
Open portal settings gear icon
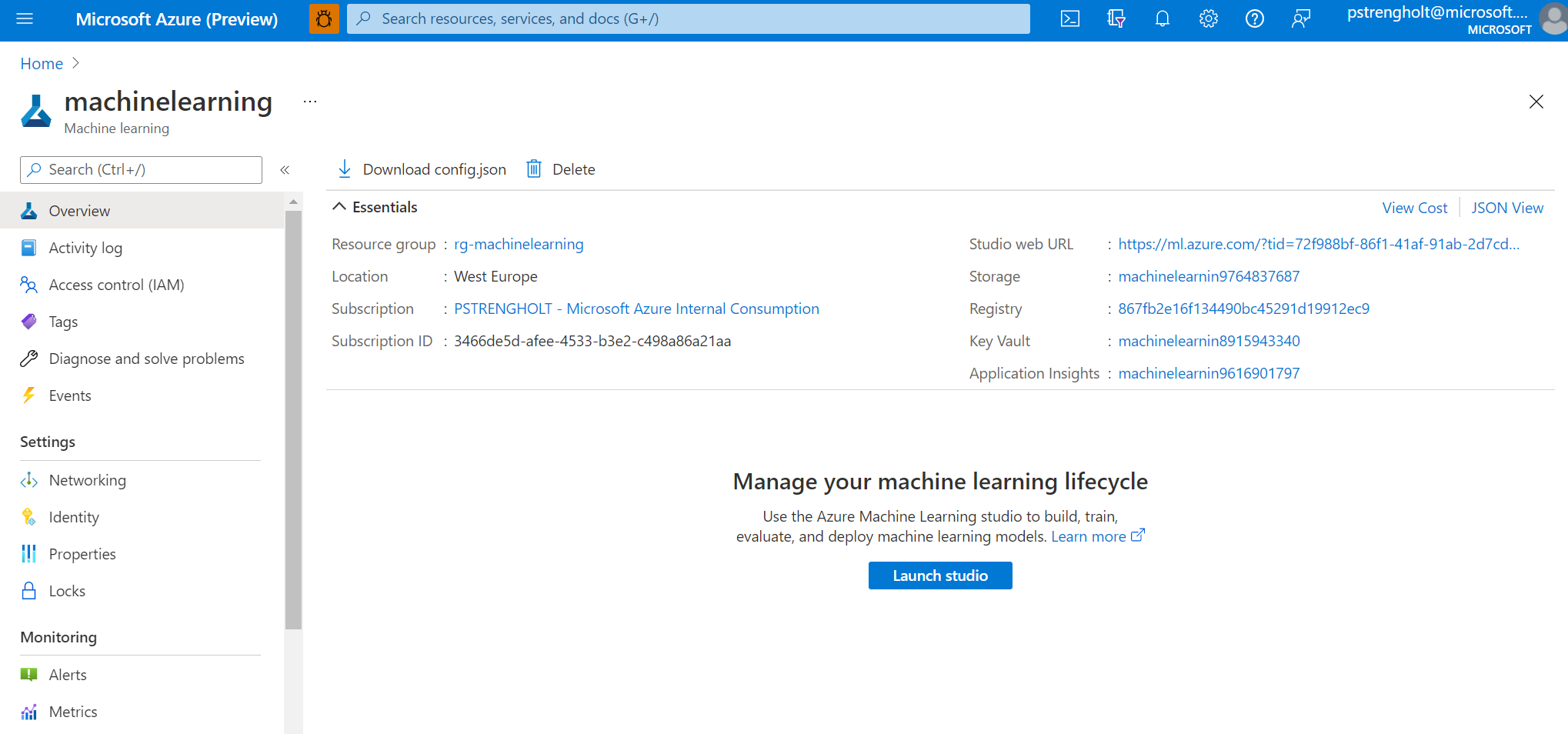(x=1208, y=19)
